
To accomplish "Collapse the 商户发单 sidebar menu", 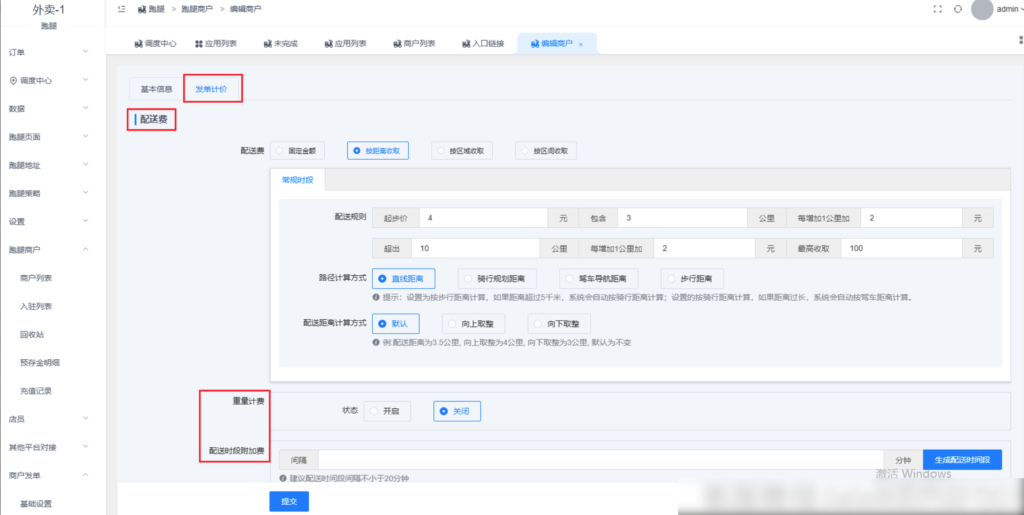I will click(x=52, y=475).
